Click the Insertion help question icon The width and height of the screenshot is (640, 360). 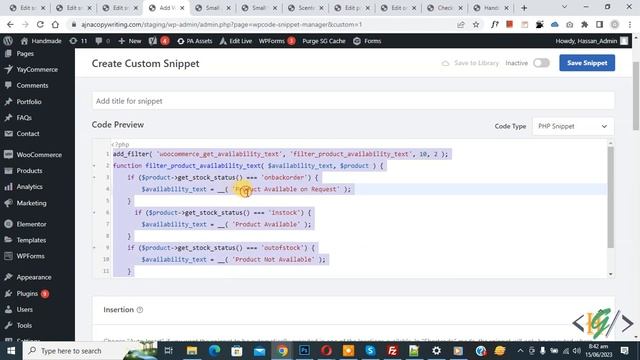point(140,310)
